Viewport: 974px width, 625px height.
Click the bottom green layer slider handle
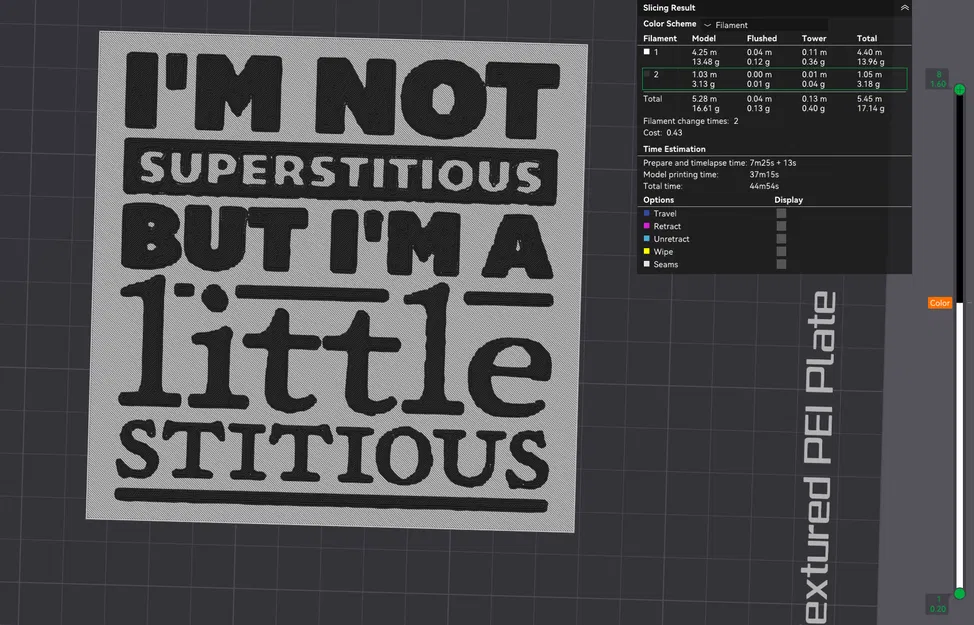click(x=959, y=592)
